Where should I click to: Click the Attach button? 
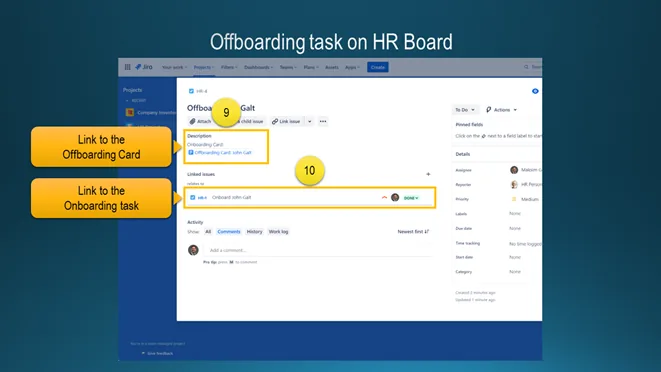(201, 121)
